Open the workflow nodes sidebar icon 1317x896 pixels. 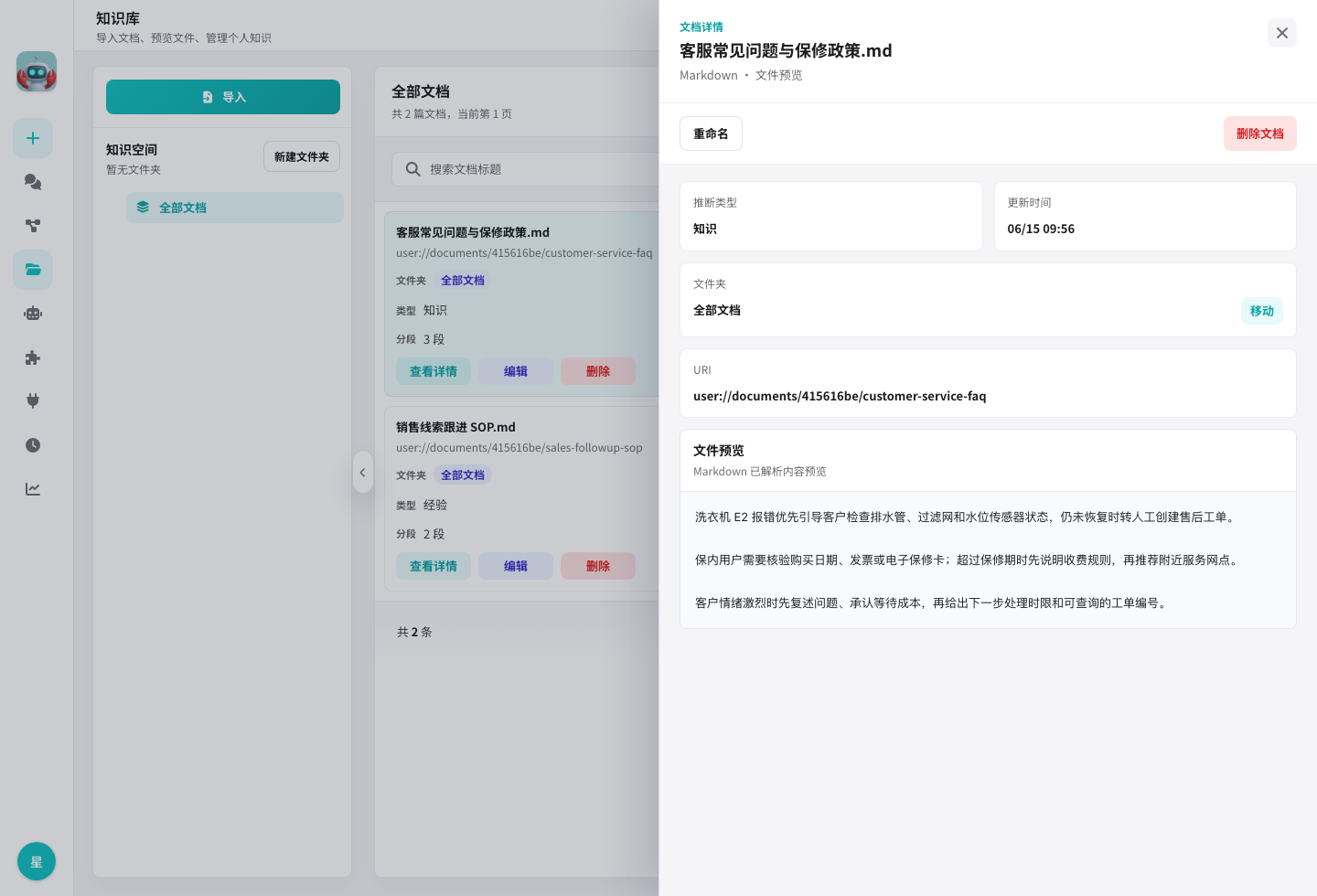(33, 226)
